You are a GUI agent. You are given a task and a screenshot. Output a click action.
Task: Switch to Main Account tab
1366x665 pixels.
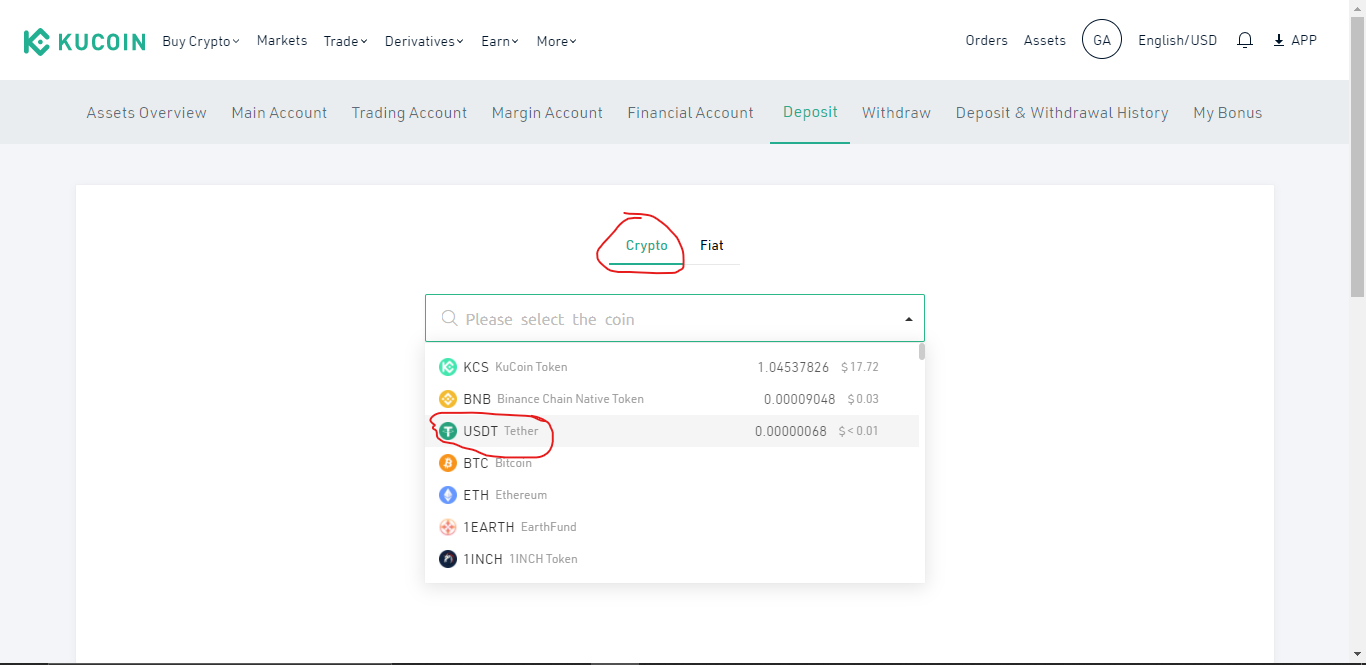279,113
